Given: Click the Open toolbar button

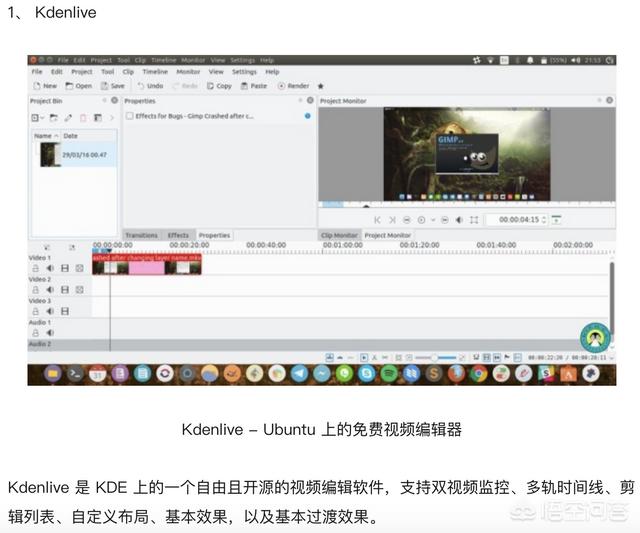Looking at the screenshot, I should tap(79, 86).
